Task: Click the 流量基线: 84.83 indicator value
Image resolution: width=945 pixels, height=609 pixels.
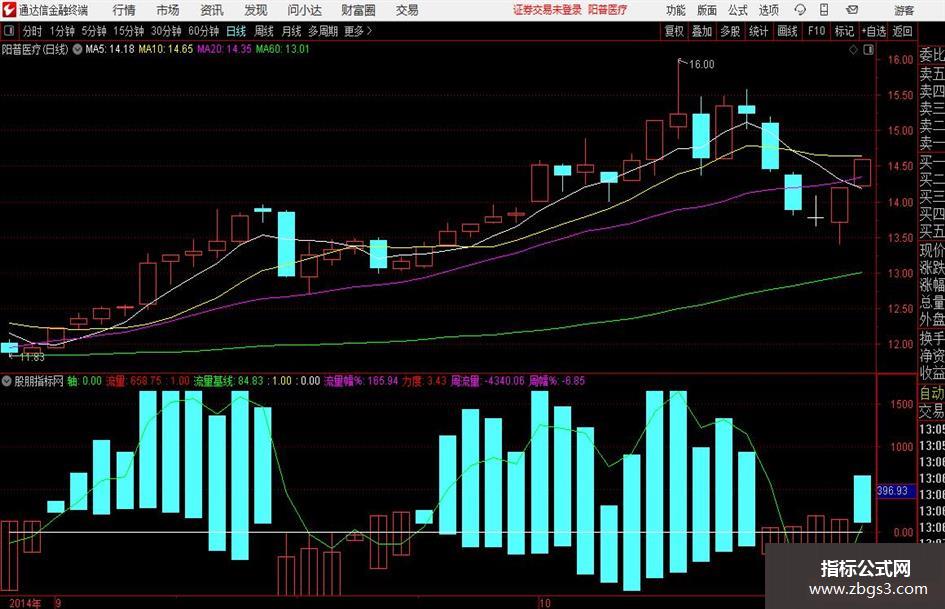Action: coord(228,381)
